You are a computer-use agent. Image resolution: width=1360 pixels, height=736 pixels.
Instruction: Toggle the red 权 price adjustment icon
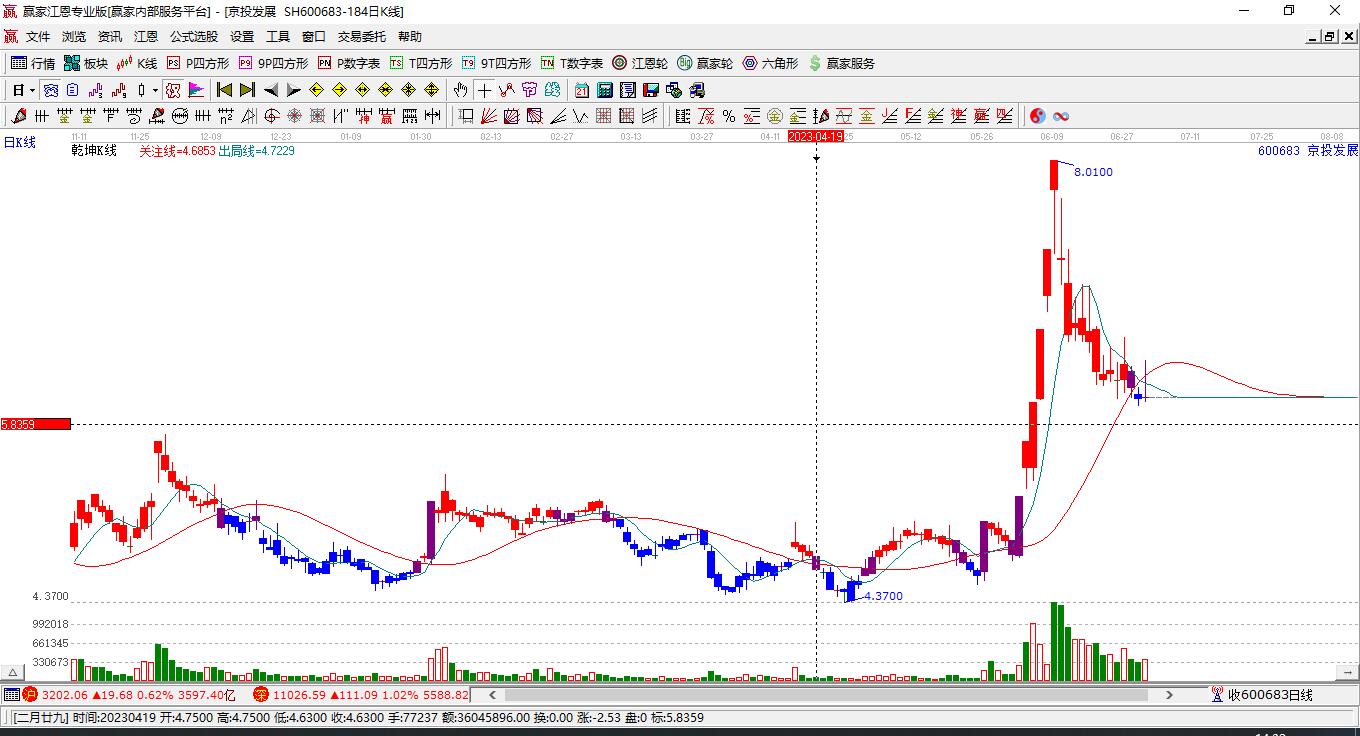pos(174,90)
